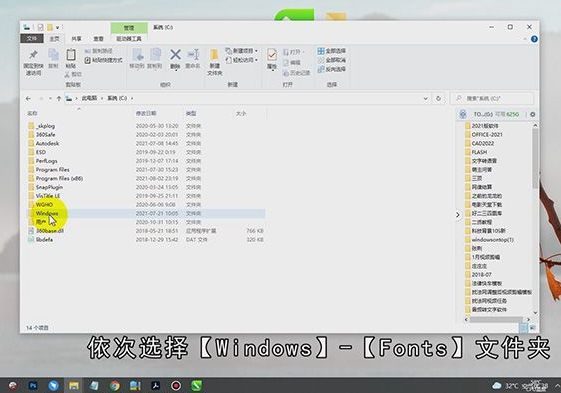561x393 pixels.
Task: Switch to the 主页 (Home) ribbon tab
Action: (54, 39)
